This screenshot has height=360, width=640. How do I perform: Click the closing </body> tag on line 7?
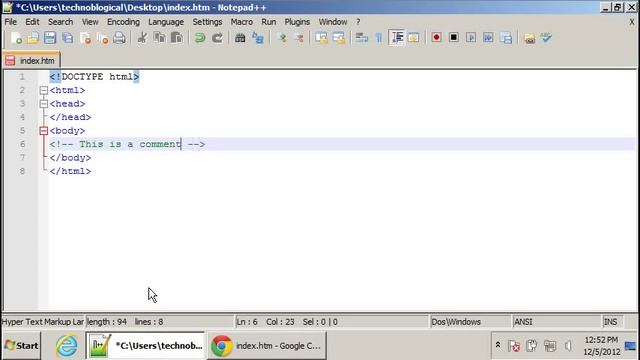[70, 158]
